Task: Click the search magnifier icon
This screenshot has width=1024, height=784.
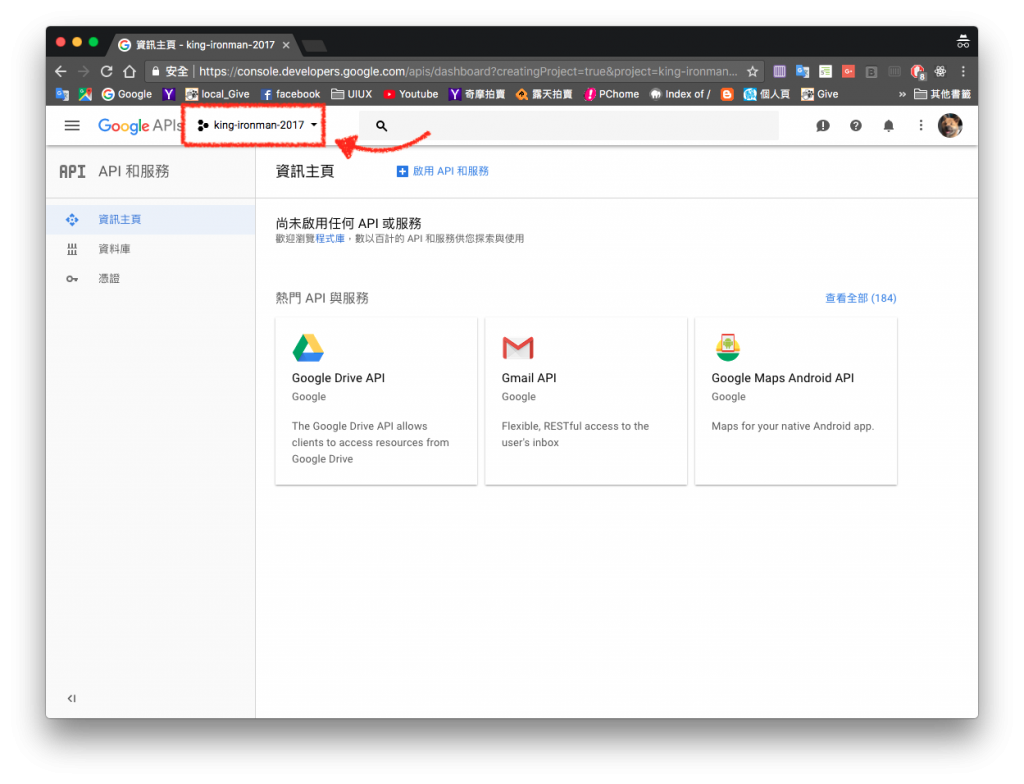Action: tap(381, 125)
